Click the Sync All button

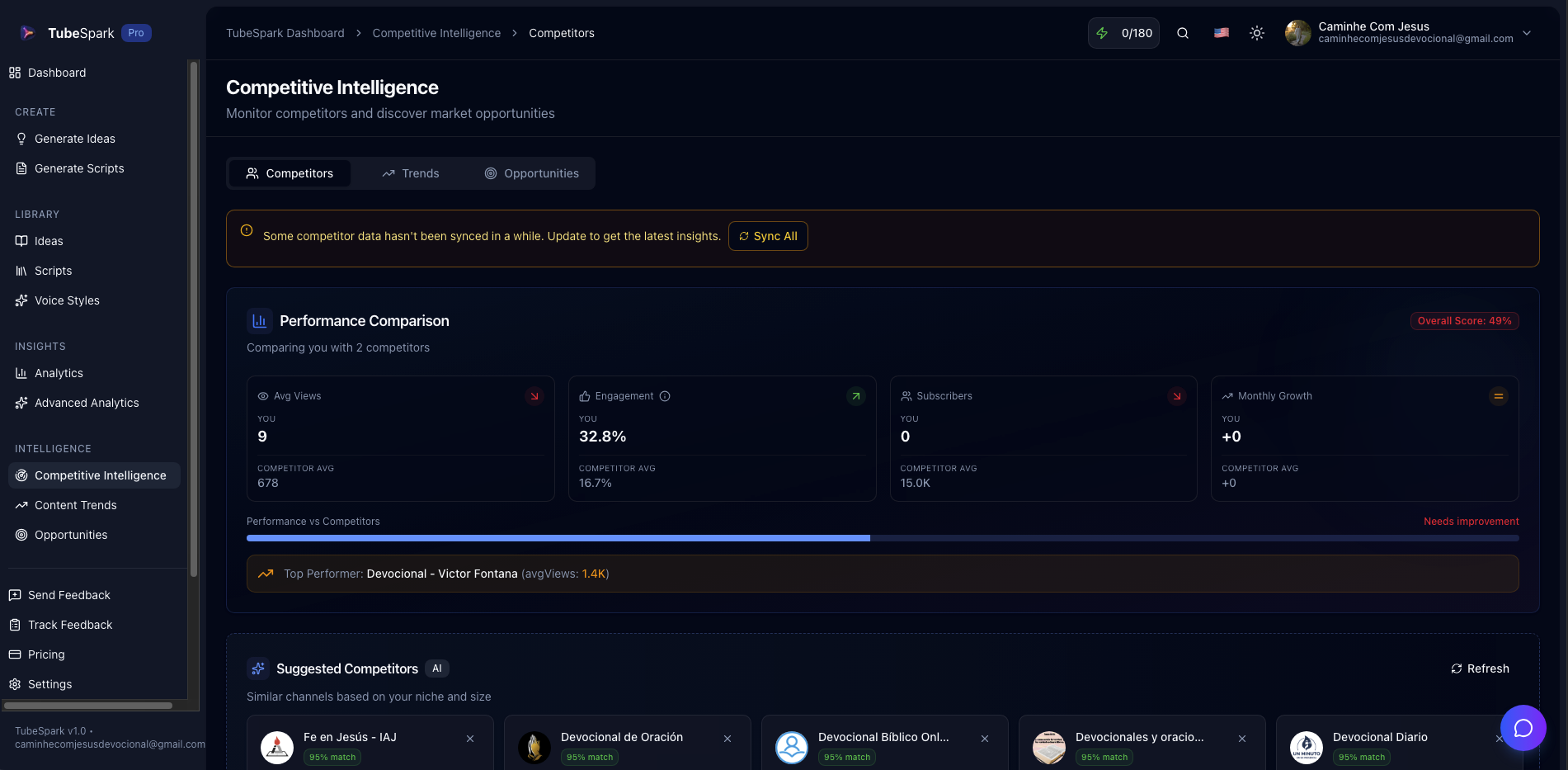pyautogui.click(x=768, y=236)
